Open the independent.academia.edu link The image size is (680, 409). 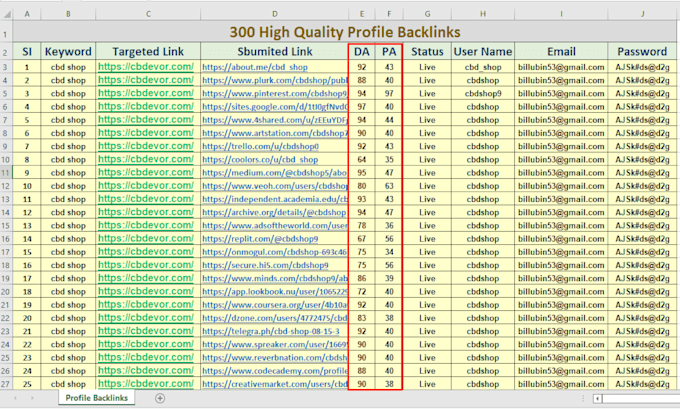tap(275, 199)
